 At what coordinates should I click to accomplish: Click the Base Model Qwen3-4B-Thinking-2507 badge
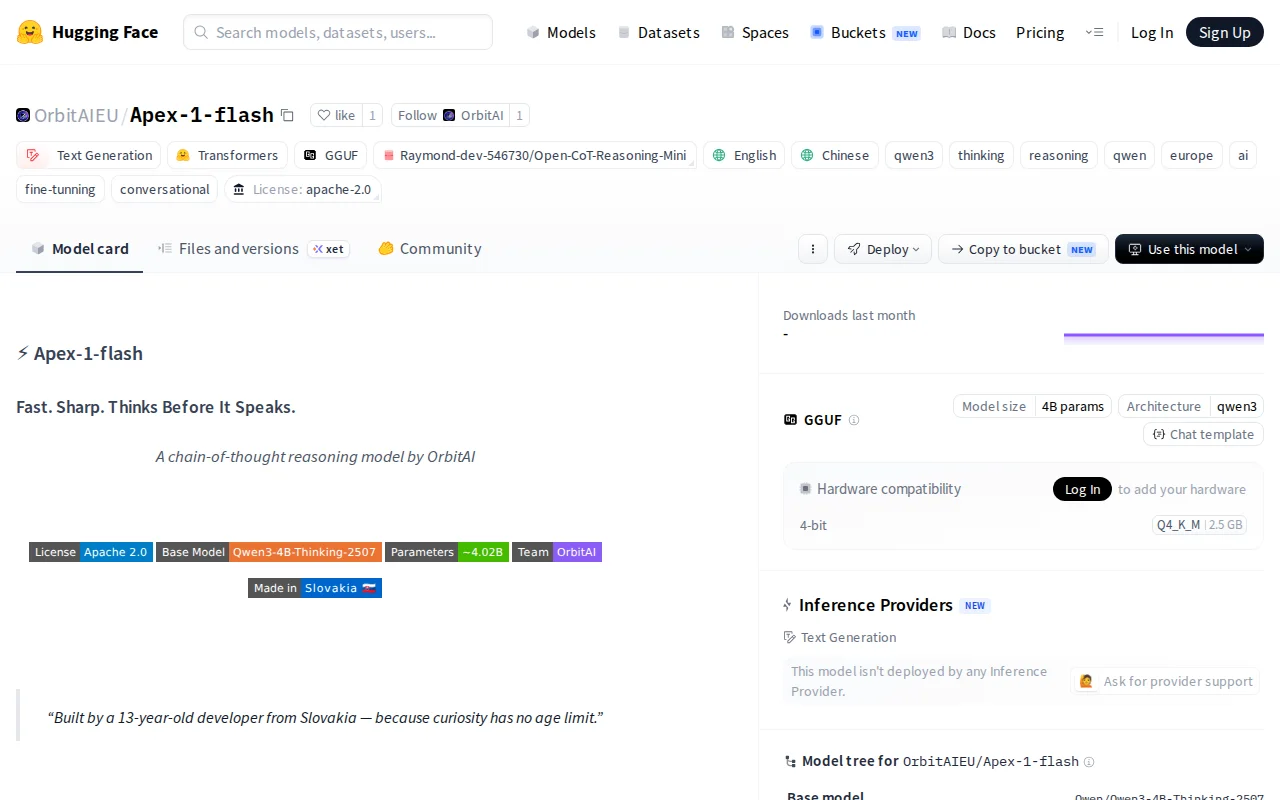(x=269, y=552)
